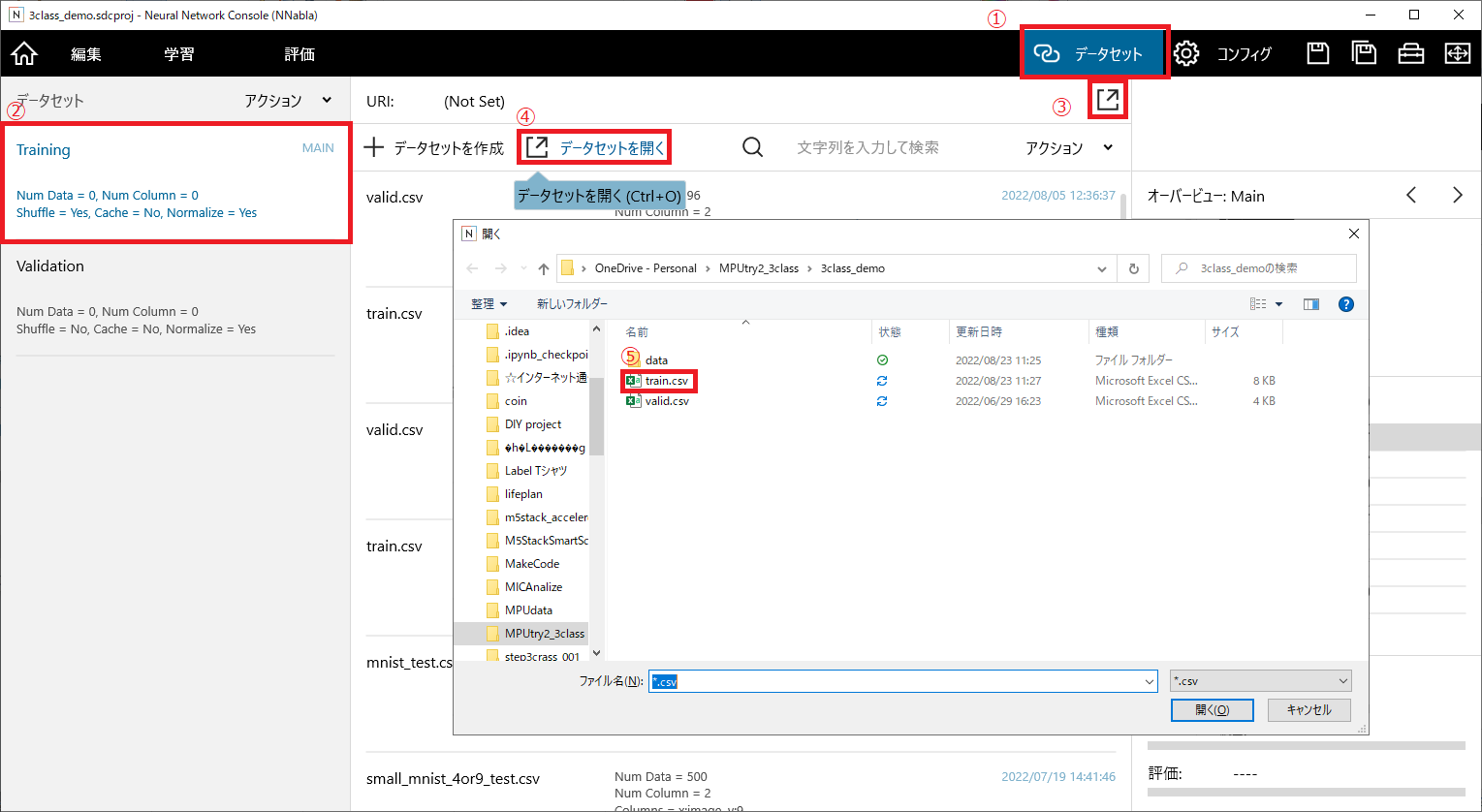
Task: Select the MPUdata folder in tree
Action: pyautogui.click(x=528, y=610)
